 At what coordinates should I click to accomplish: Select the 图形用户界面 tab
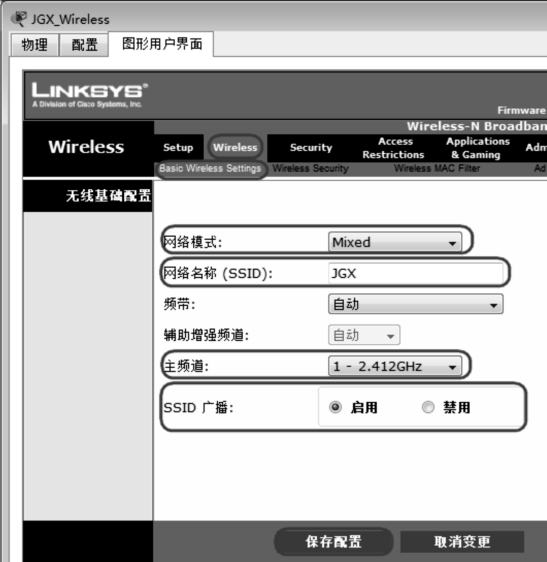(x=162, y=44)
